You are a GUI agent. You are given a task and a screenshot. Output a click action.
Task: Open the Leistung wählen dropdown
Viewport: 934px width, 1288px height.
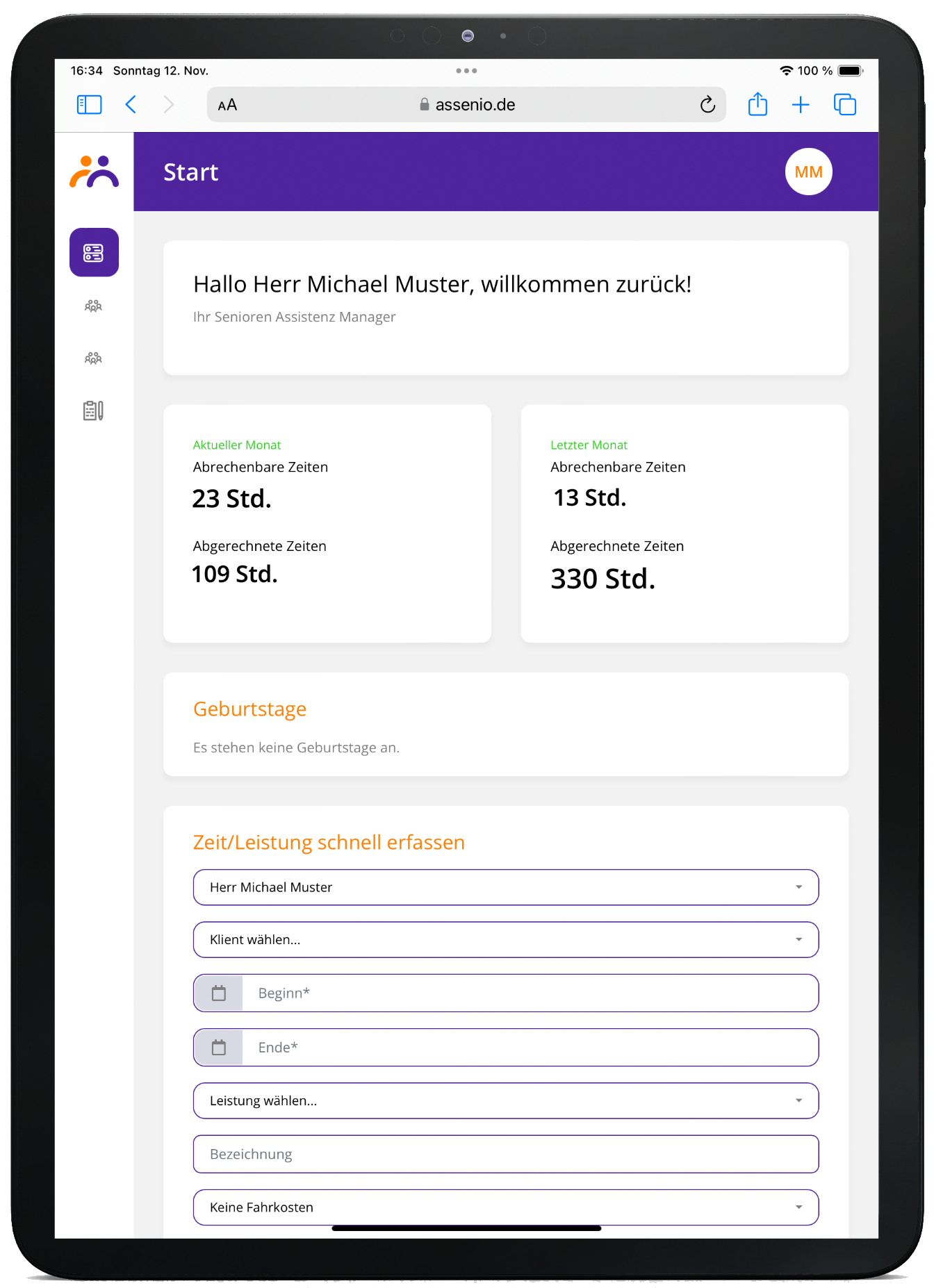pos(506,1101)
